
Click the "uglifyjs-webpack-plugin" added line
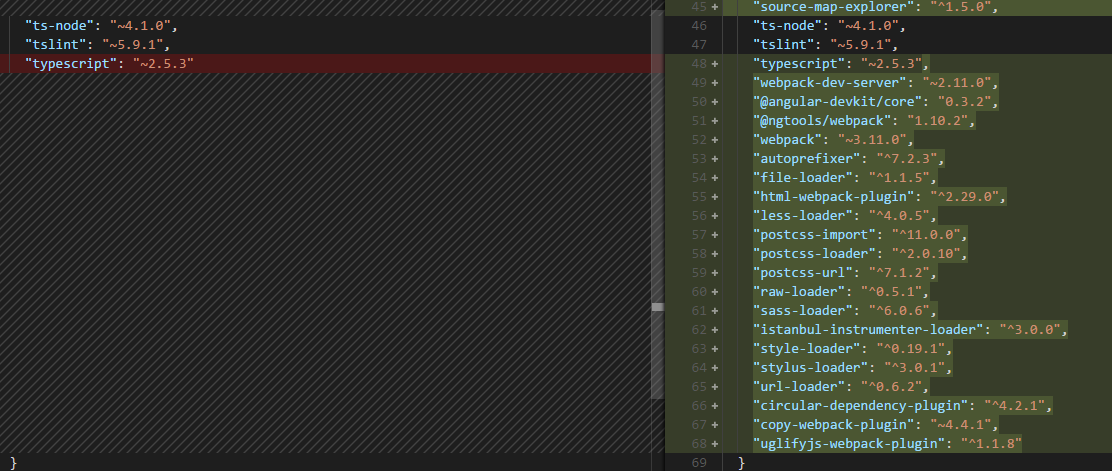(x=849, y=443)
